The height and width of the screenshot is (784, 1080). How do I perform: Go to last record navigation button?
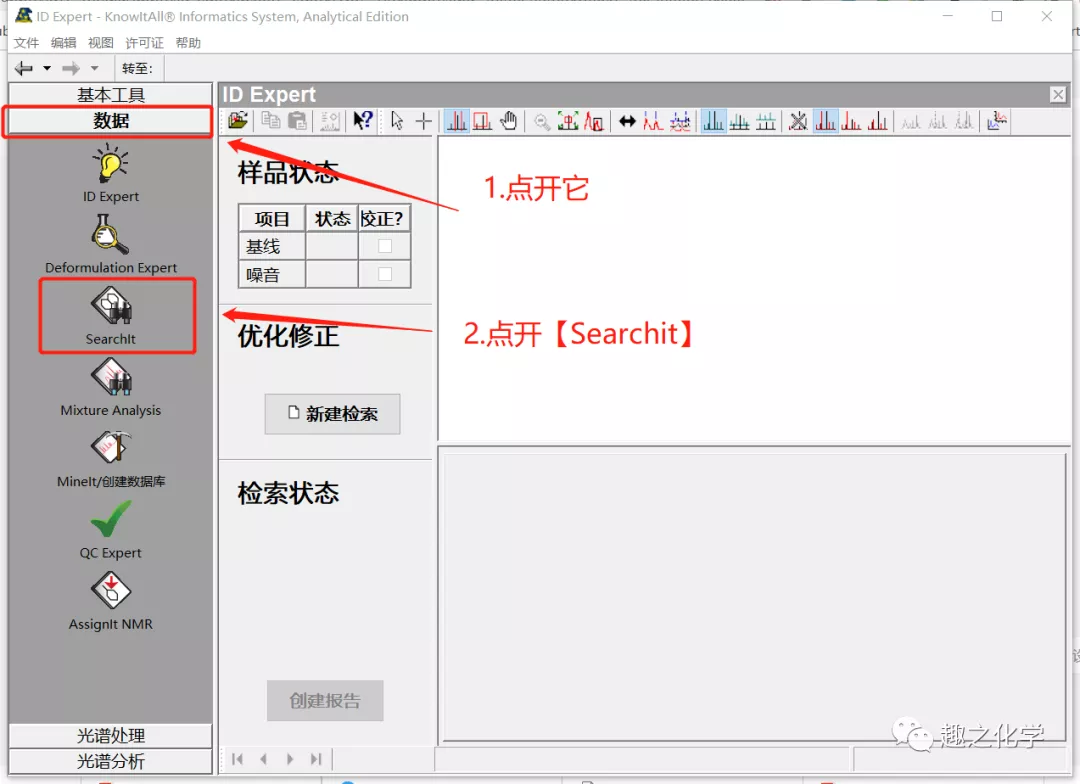[x=315, y=759]
